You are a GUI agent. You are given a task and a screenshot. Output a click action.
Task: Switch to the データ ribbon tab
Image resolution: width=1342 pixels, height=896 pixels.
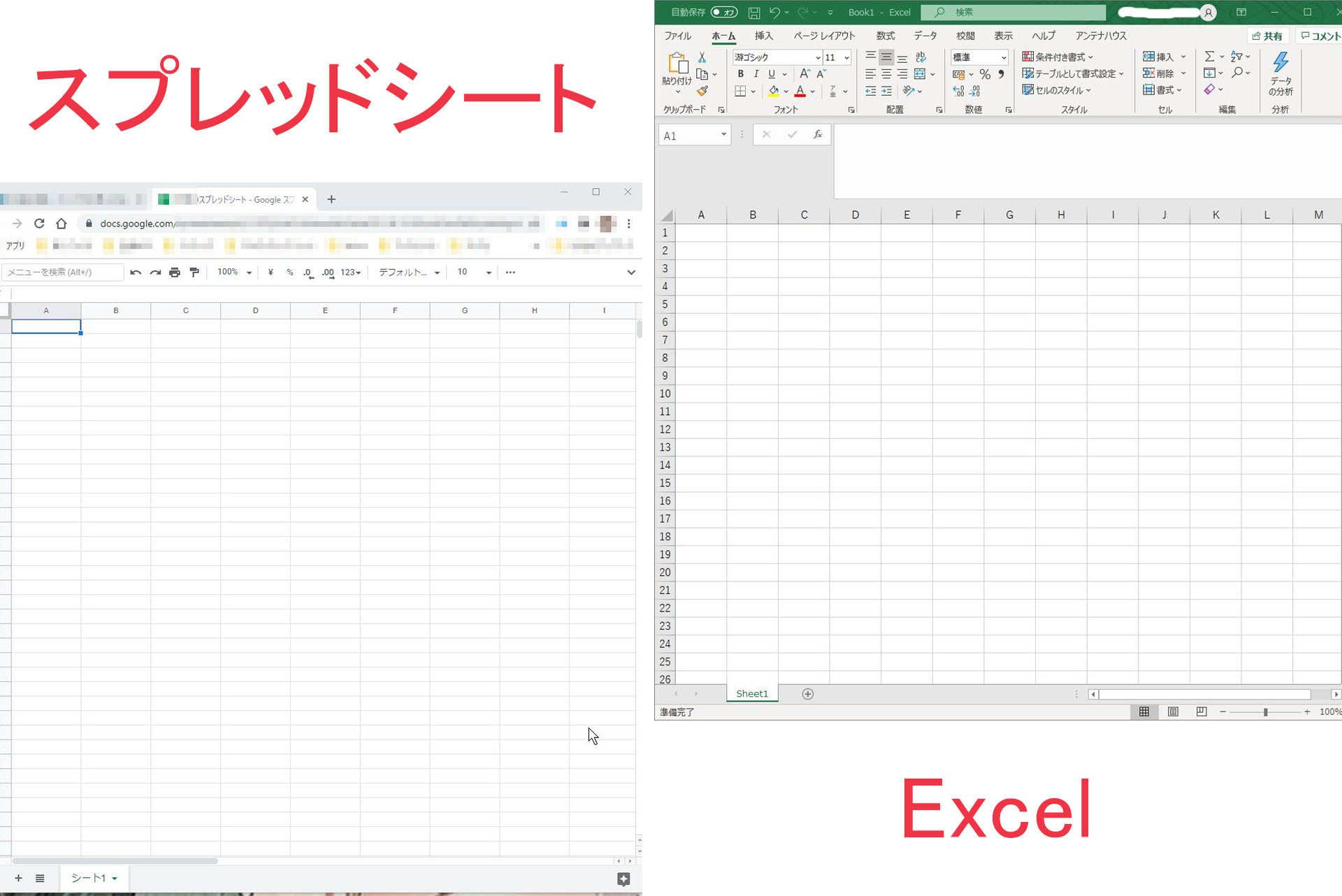(x=925, y=36)
